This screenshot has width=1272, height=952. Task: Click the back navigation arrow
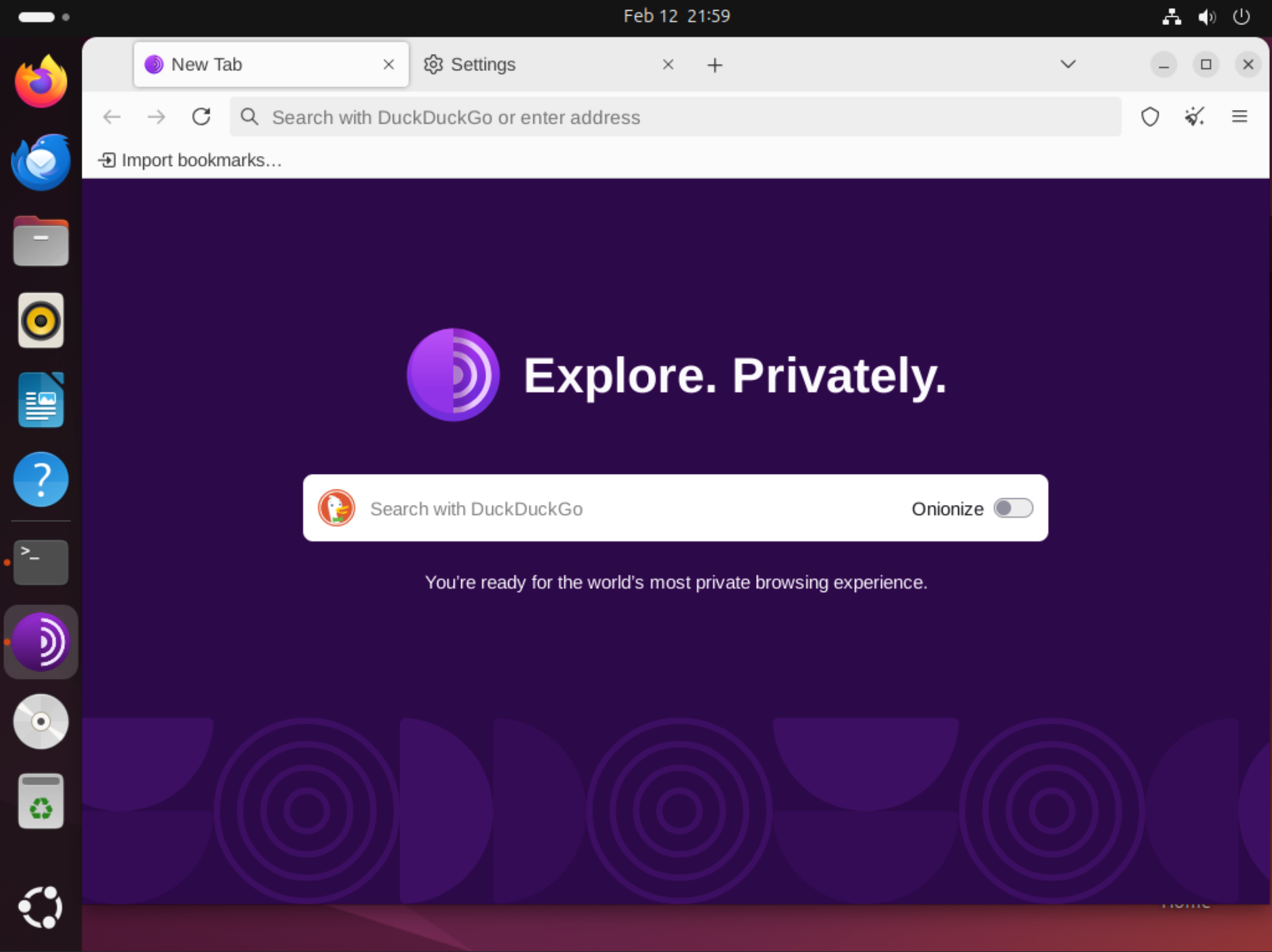click(111, 117)
